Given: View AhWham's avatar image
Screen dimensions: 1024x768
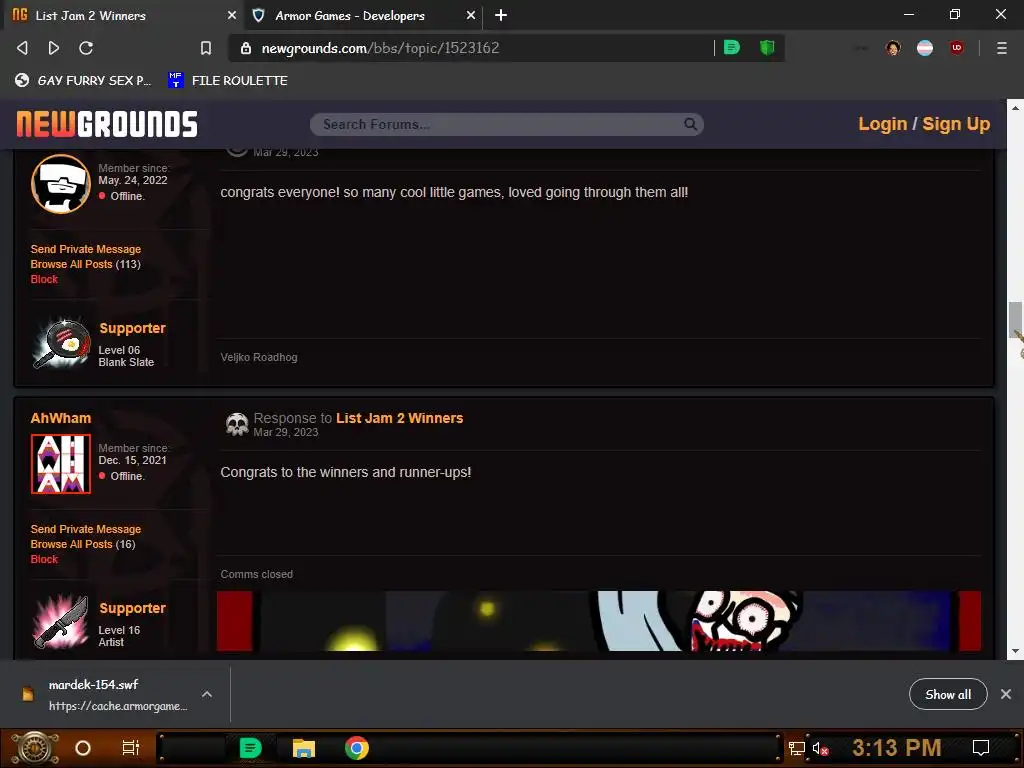Looking at the screenshot, I should point(61,464).
